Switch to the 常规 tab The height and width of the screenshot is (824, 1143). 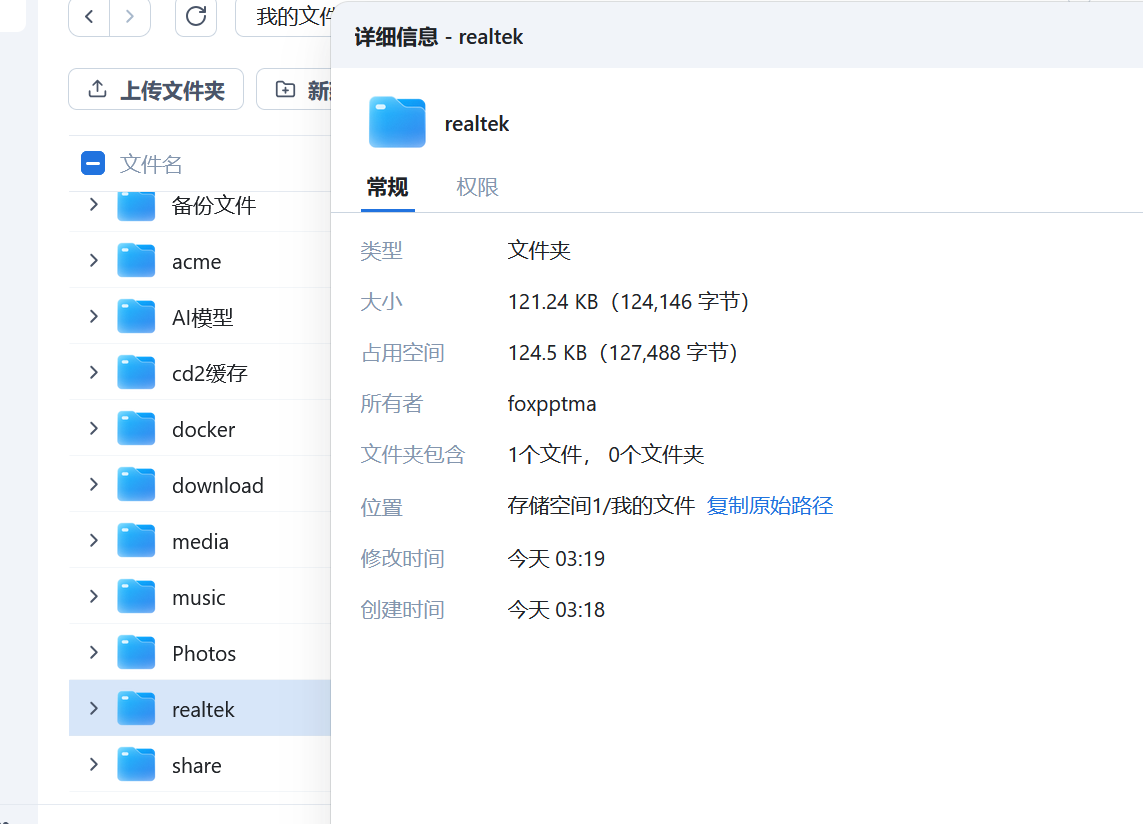(x=388, y=188)
